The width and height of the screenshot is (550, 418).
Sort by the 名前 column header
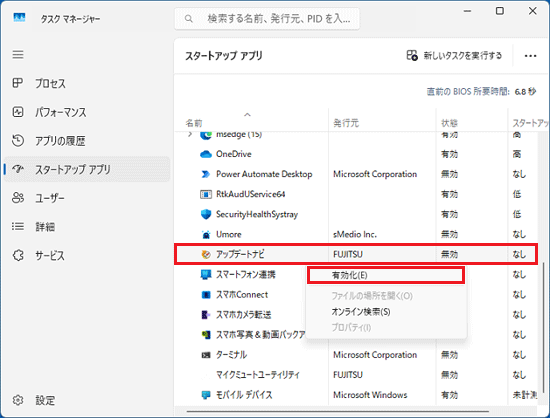pos(194,123)
